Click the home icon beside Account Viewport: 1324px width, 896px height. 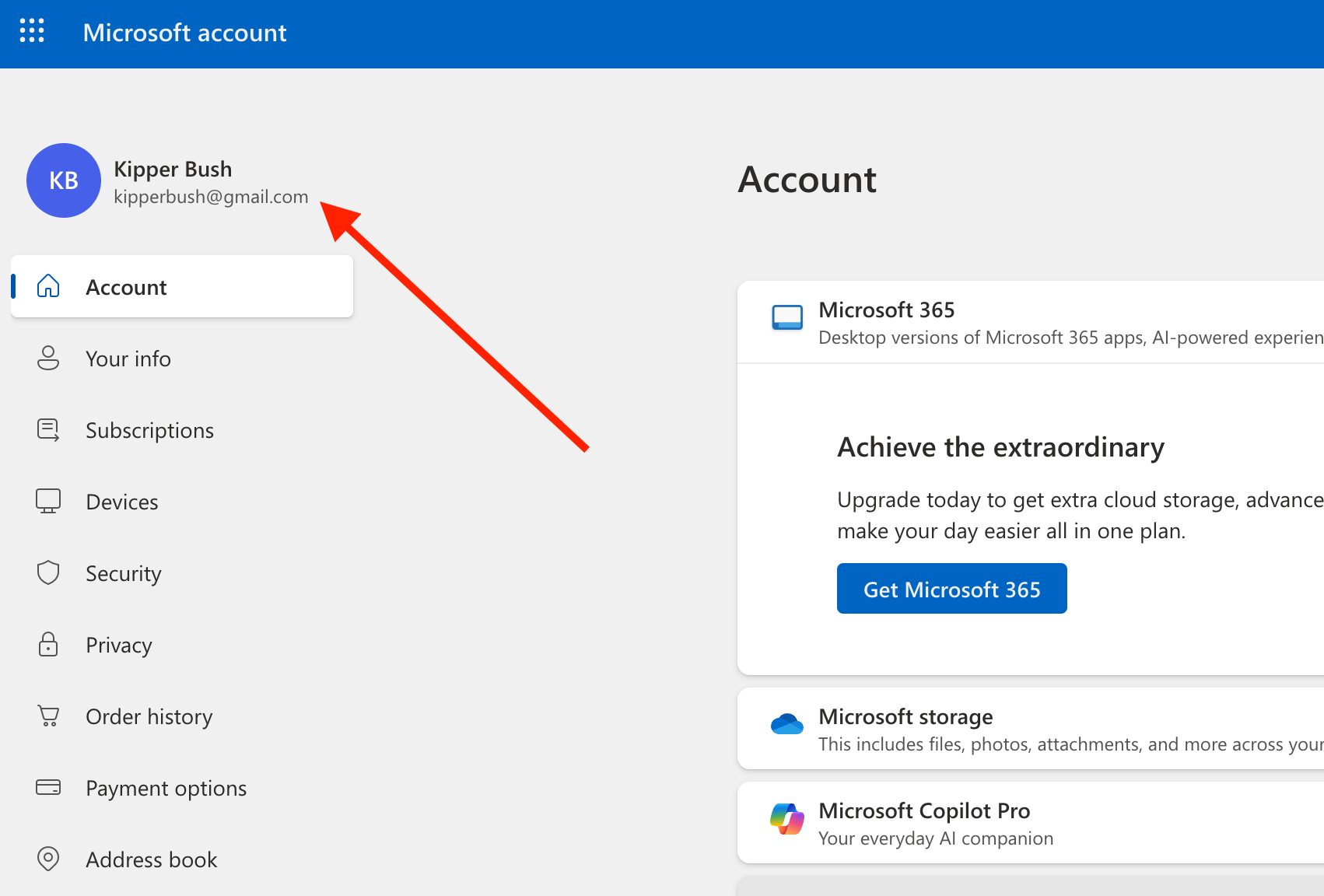pos(48,286)
